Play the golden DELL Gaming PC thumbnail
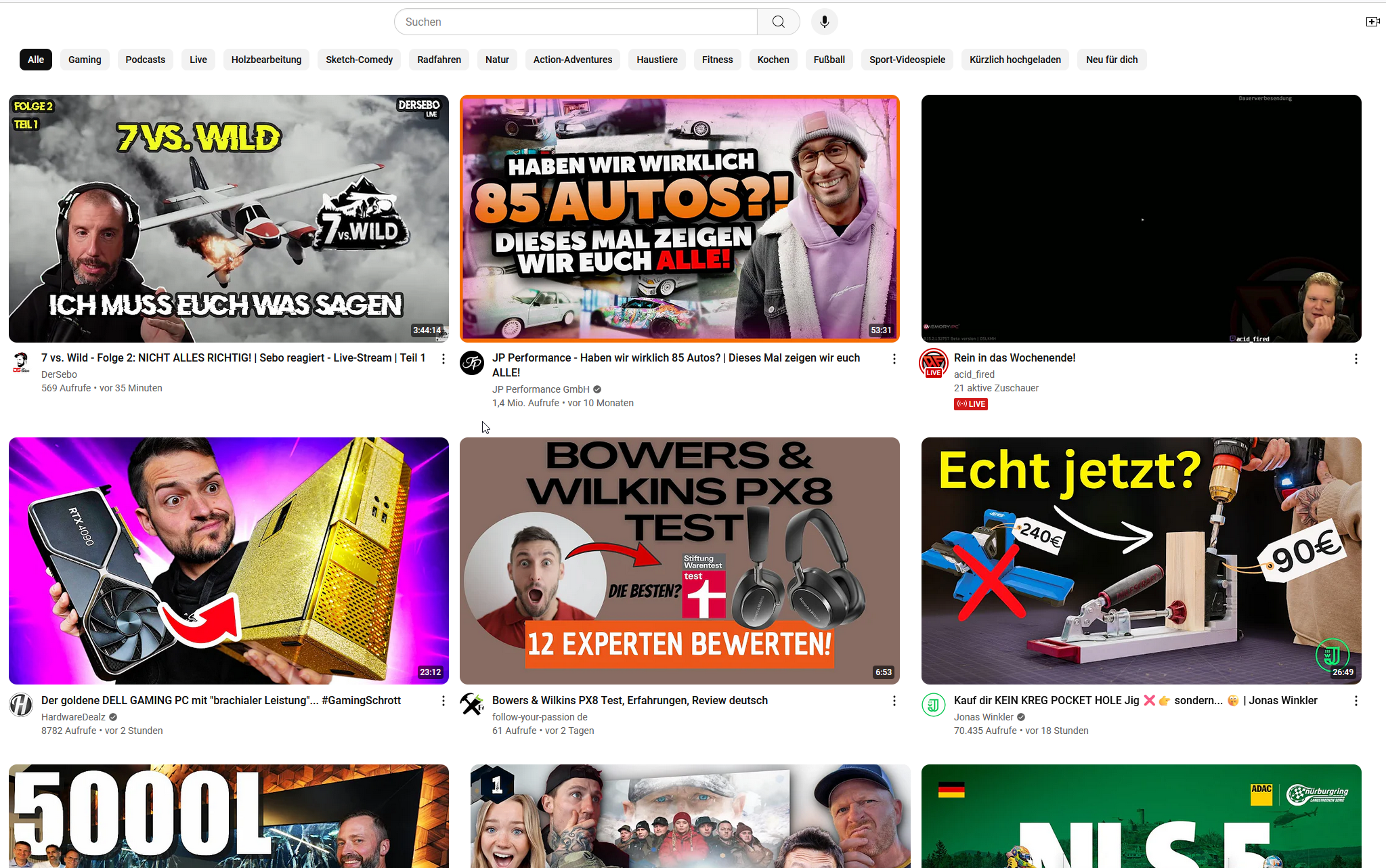This screenshot has height=868, width=1386. click(229, 561)
